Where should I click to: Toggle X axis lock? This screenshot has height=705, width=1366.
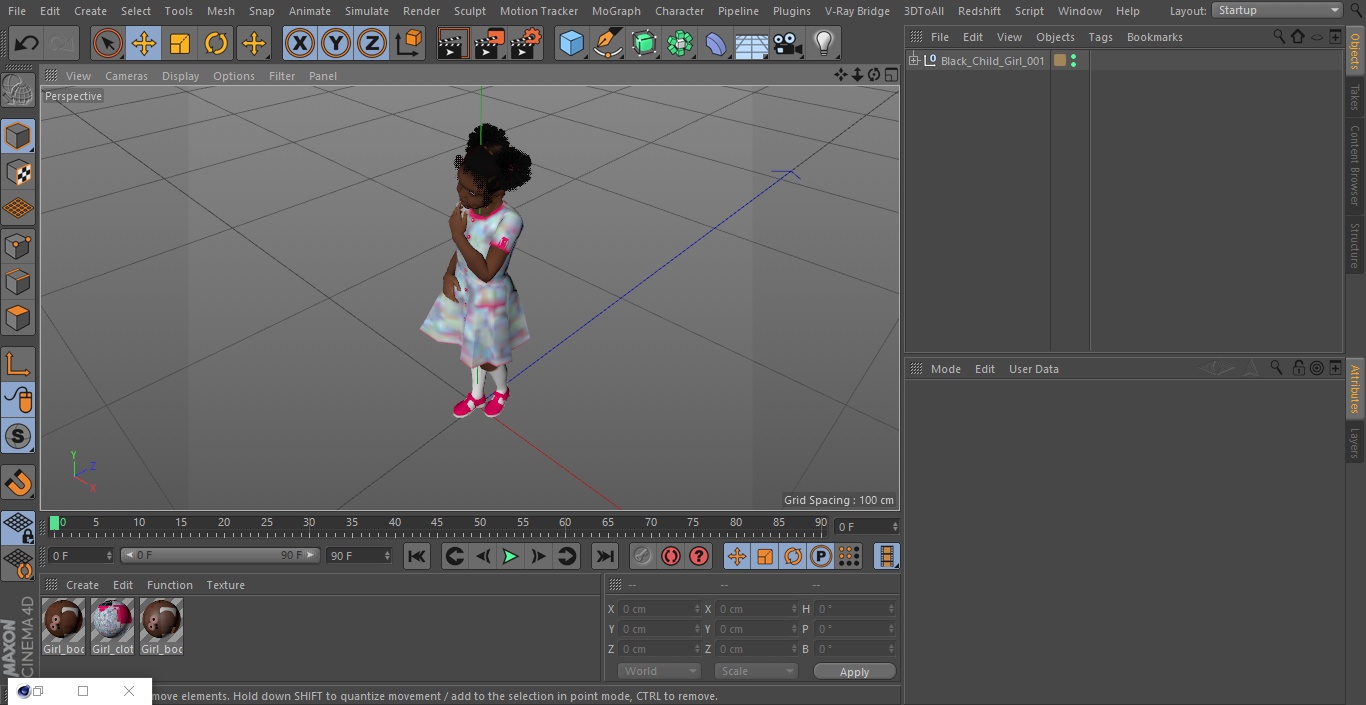point(299,43)
